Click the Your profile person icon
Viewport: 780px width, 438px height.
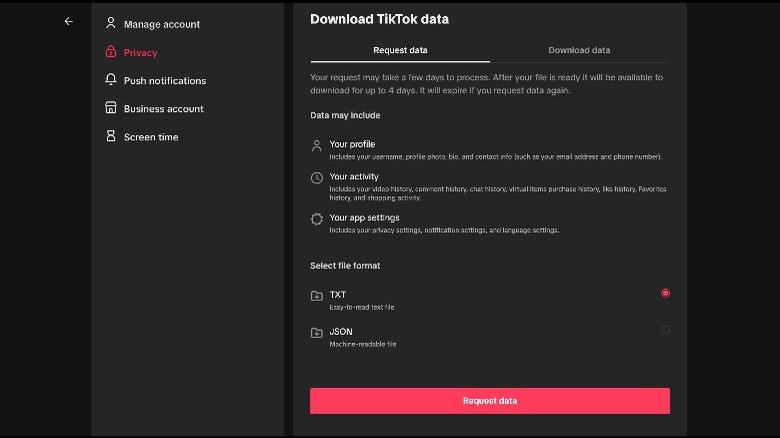(x=317, y=146)
